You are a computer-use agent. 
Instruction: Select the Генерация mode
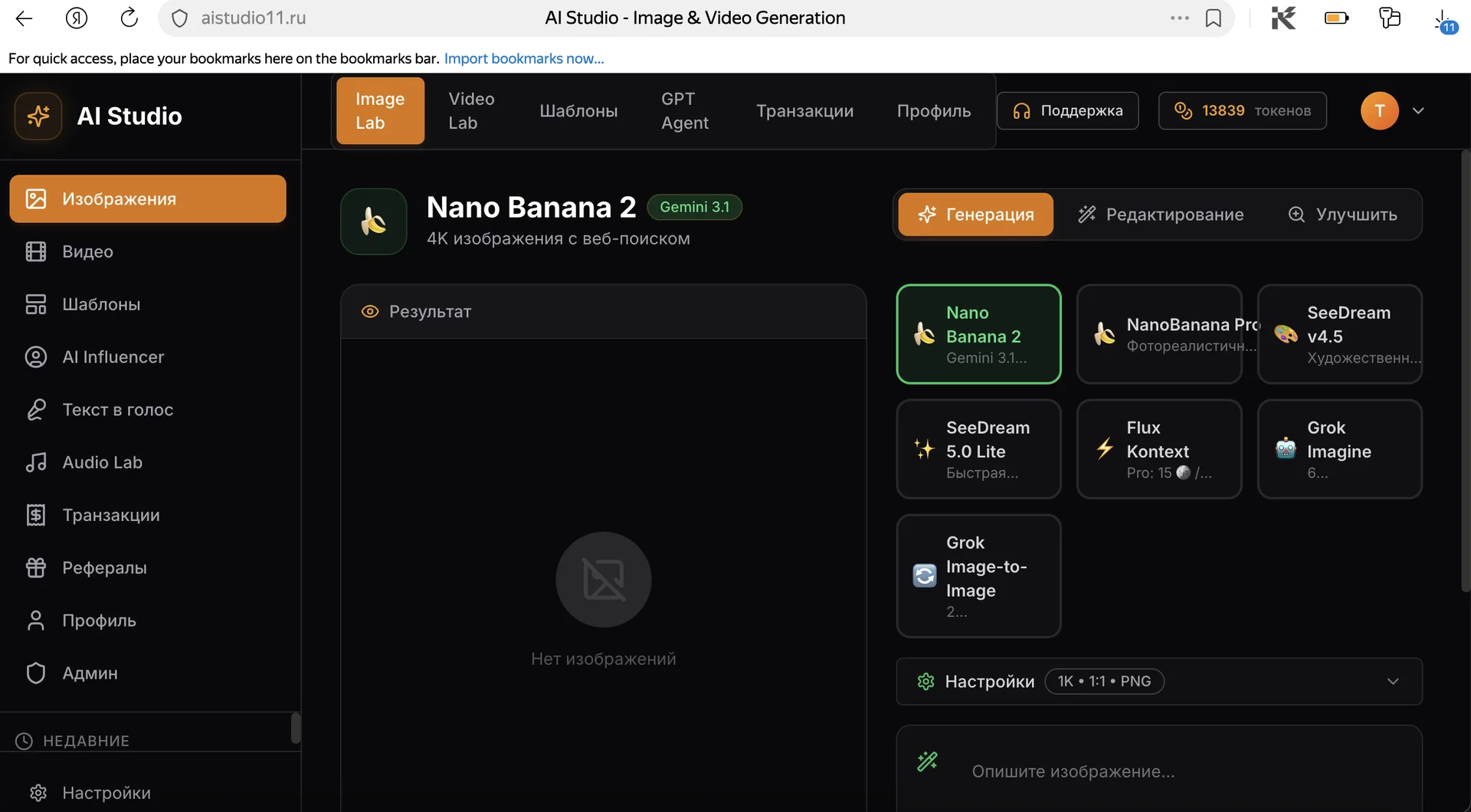(975, 214)
